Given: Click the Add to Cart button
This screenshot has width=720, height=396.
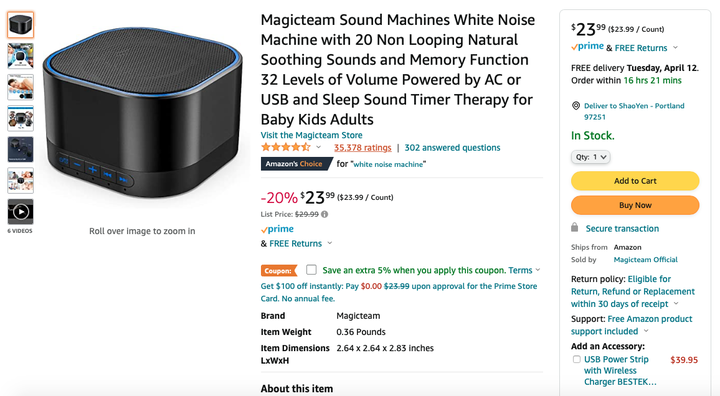Looking at the screenshot, I should point(635,181).
